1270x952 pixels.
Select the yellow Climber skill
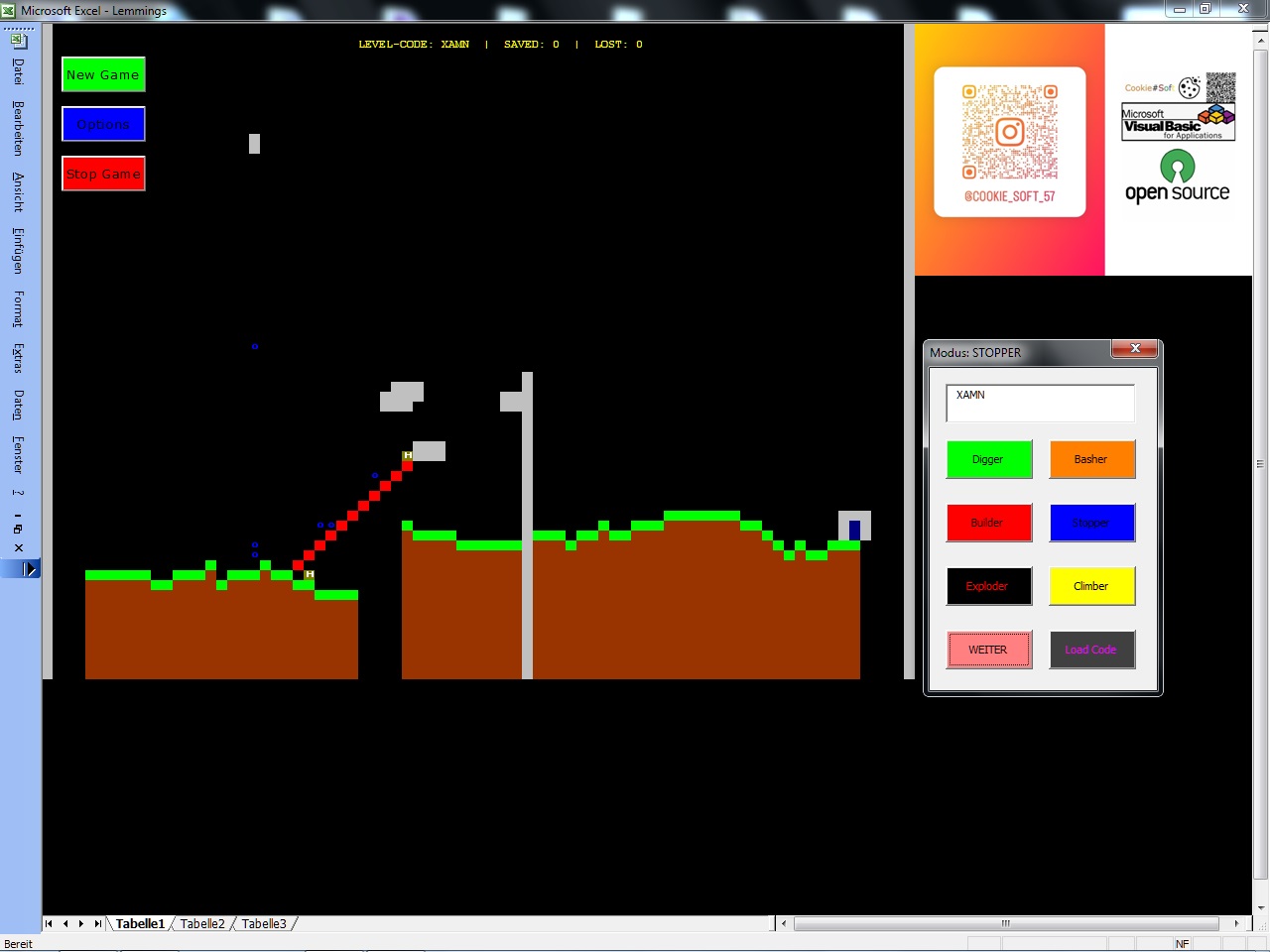click(1092, 586)
